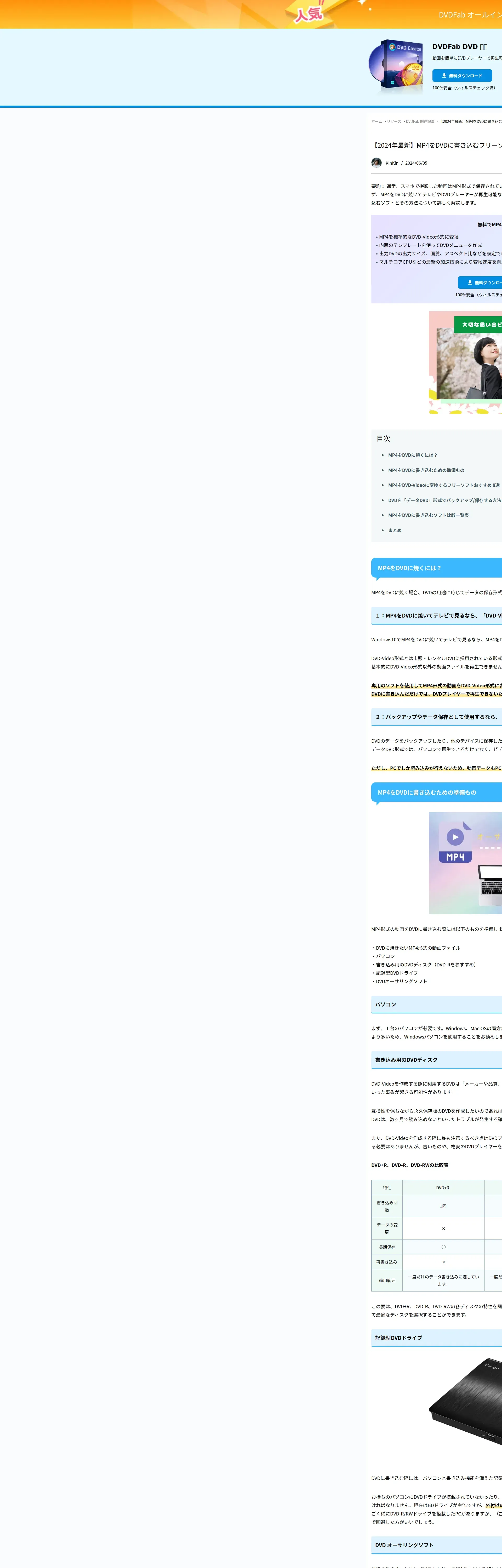Click the DVD+R table column header
The width and height of the screenshot is (502, 1568).
click(x=443, y=1187)
